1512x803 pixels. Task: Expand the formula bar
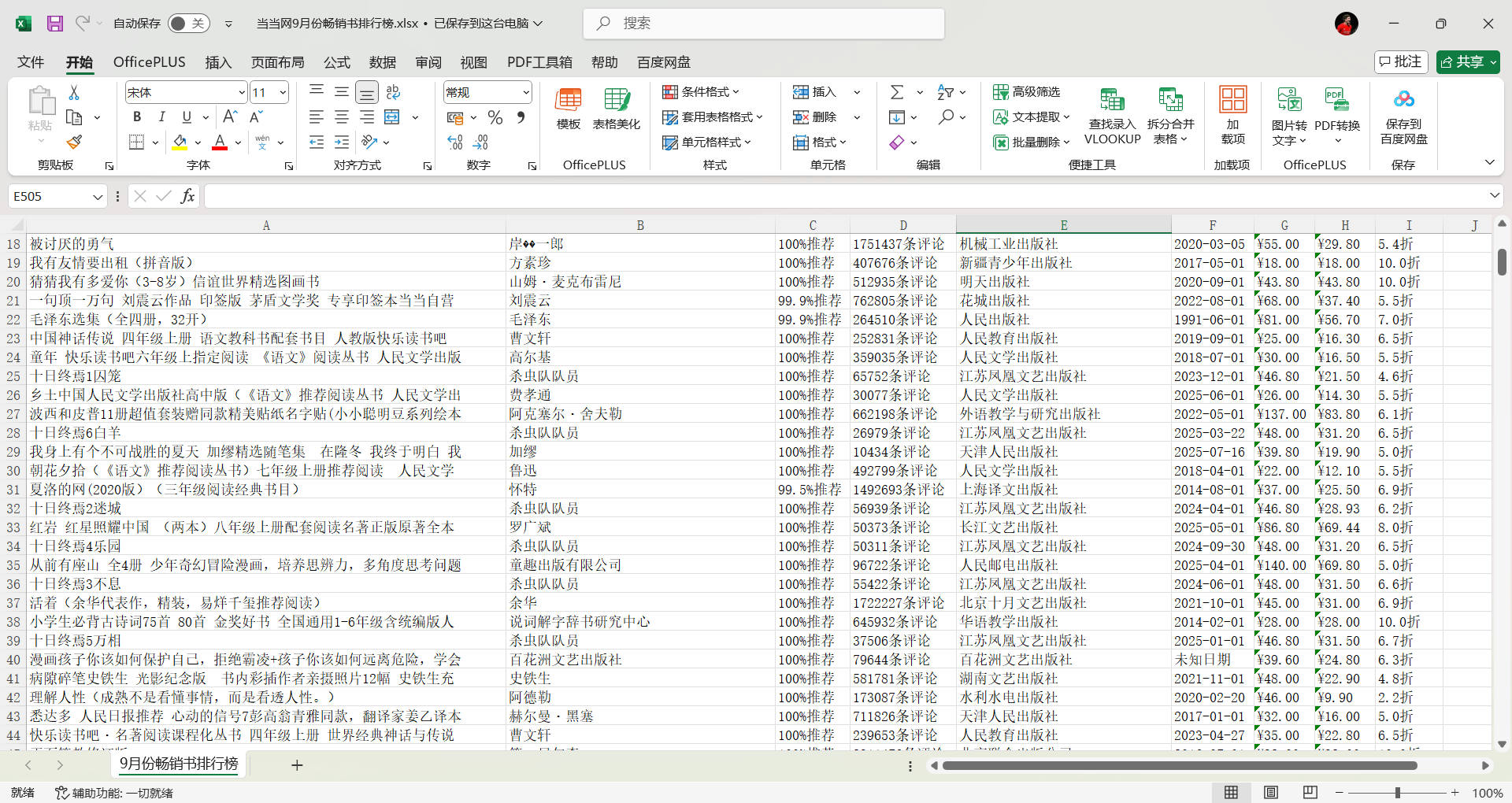click(1495, 195)
